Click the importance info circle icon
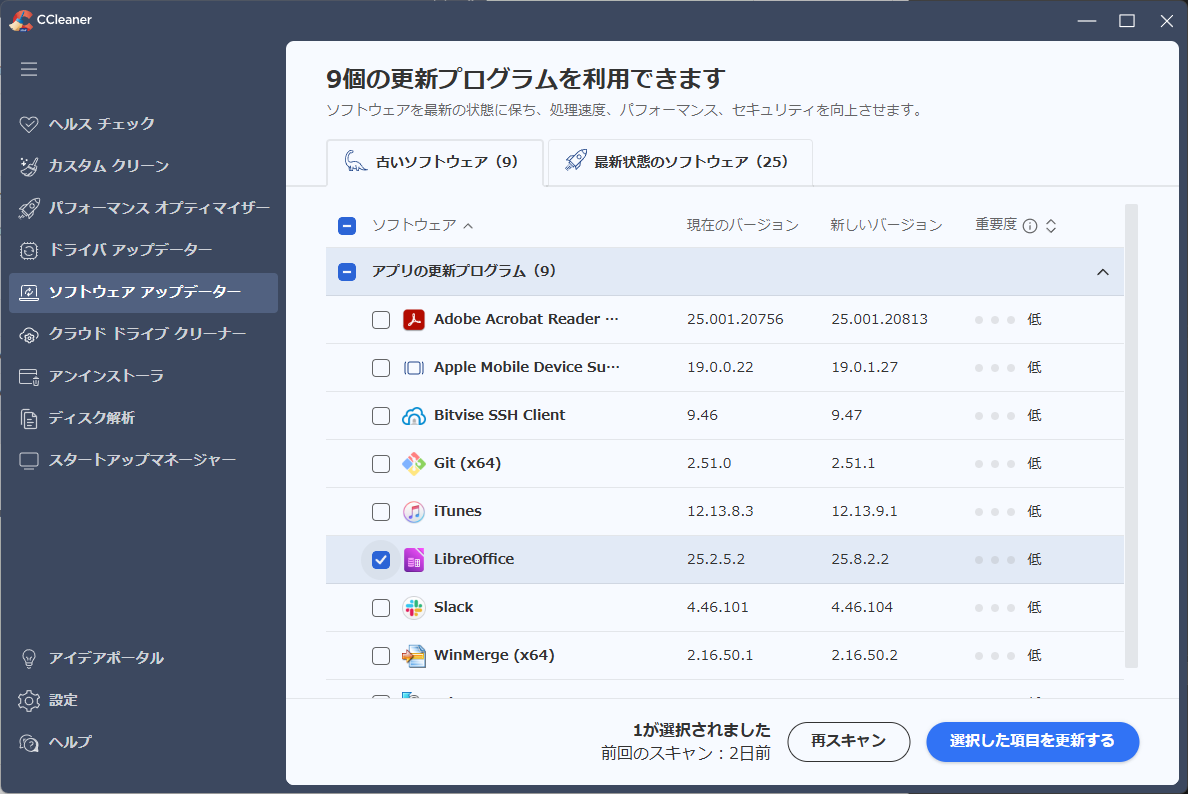The height and width of the screenshot is (794, 1188). pyautogui.click(x=1030, y=226)
